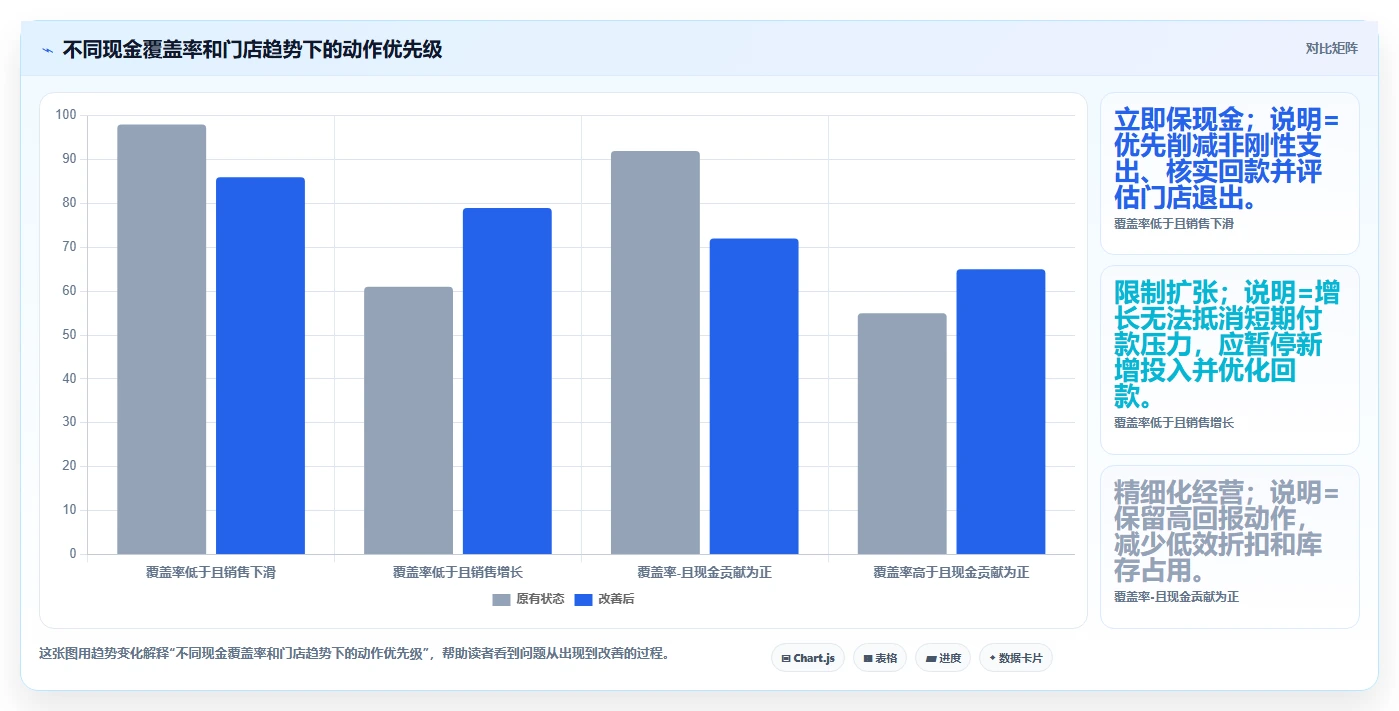Click gray bar for 覆盖率-且现金贡献为正
Screen dimensions: 1399x711
655,353
